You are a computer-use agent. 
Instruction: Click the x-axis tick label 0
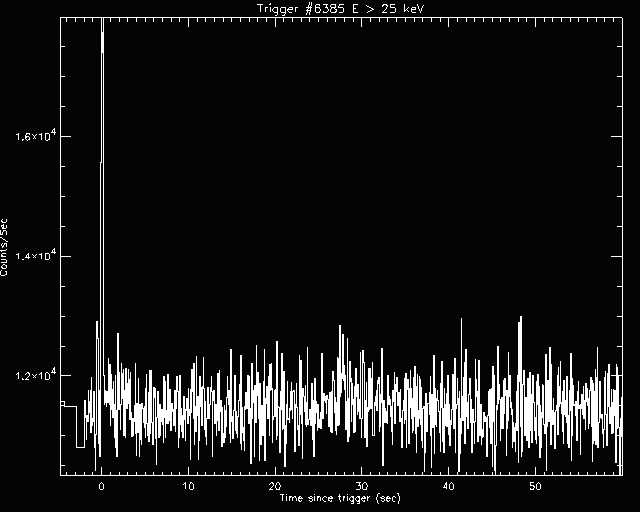(102, 486)
